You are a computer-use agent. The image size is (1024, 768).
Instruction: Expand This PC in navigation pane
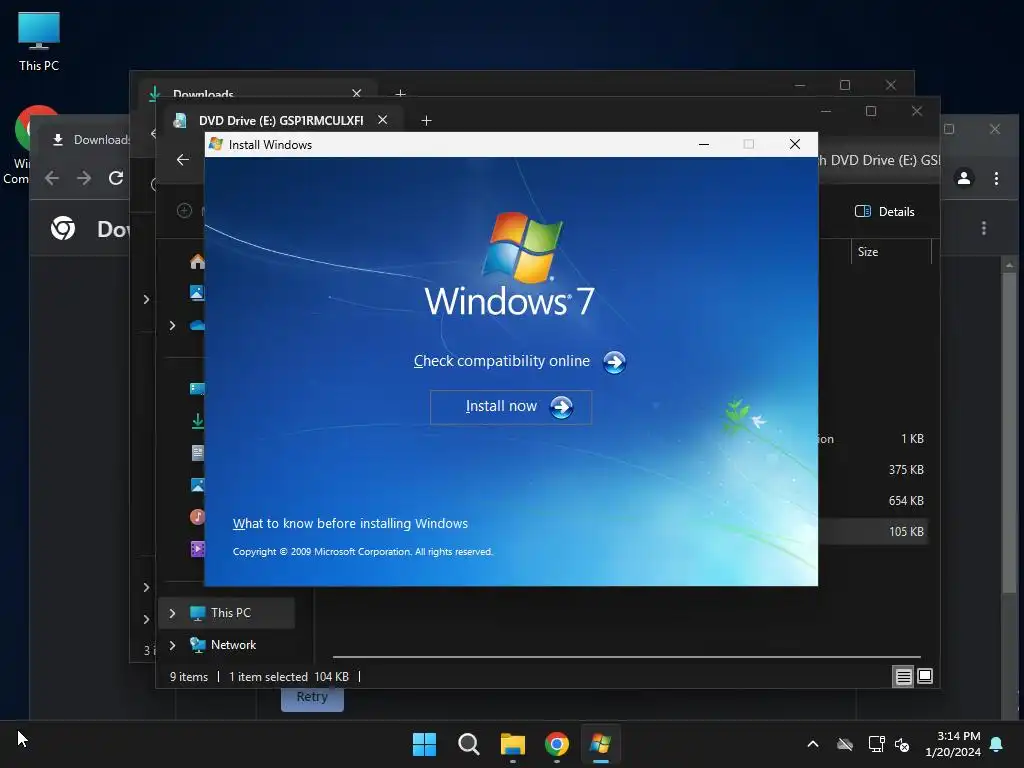(x=172, y=613)
